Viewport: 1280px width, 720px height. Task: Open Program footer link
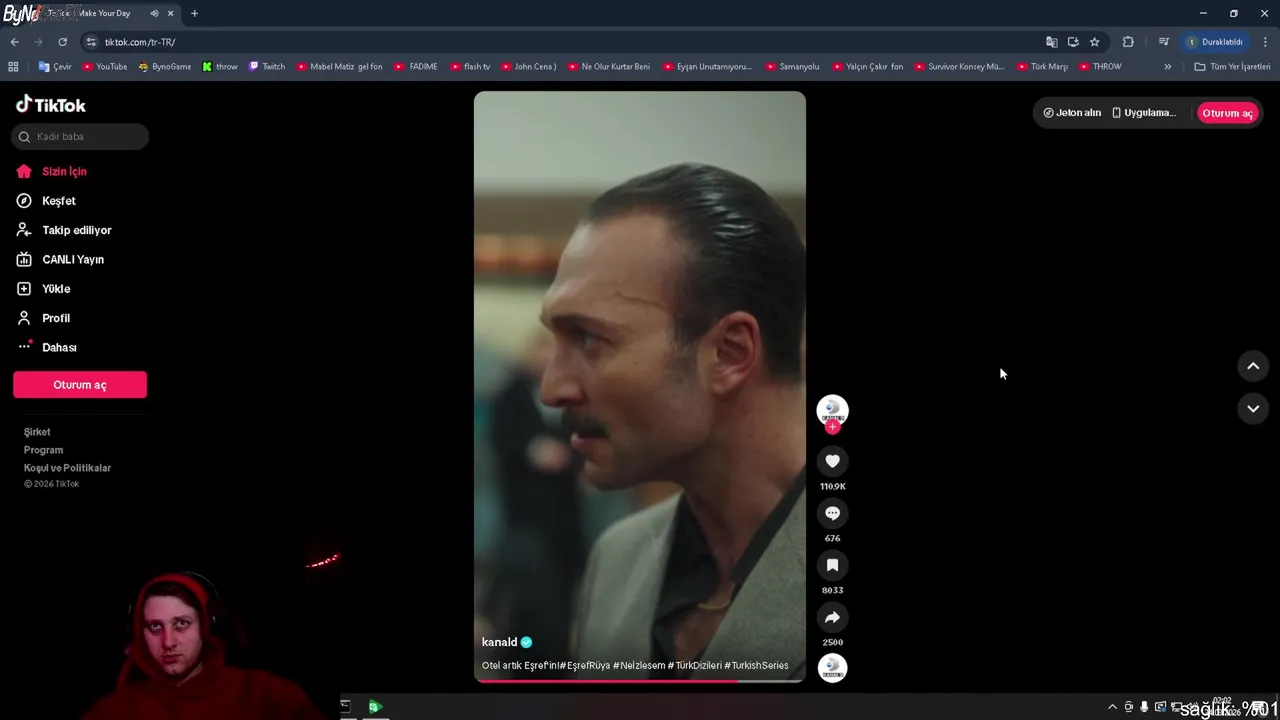43,450
